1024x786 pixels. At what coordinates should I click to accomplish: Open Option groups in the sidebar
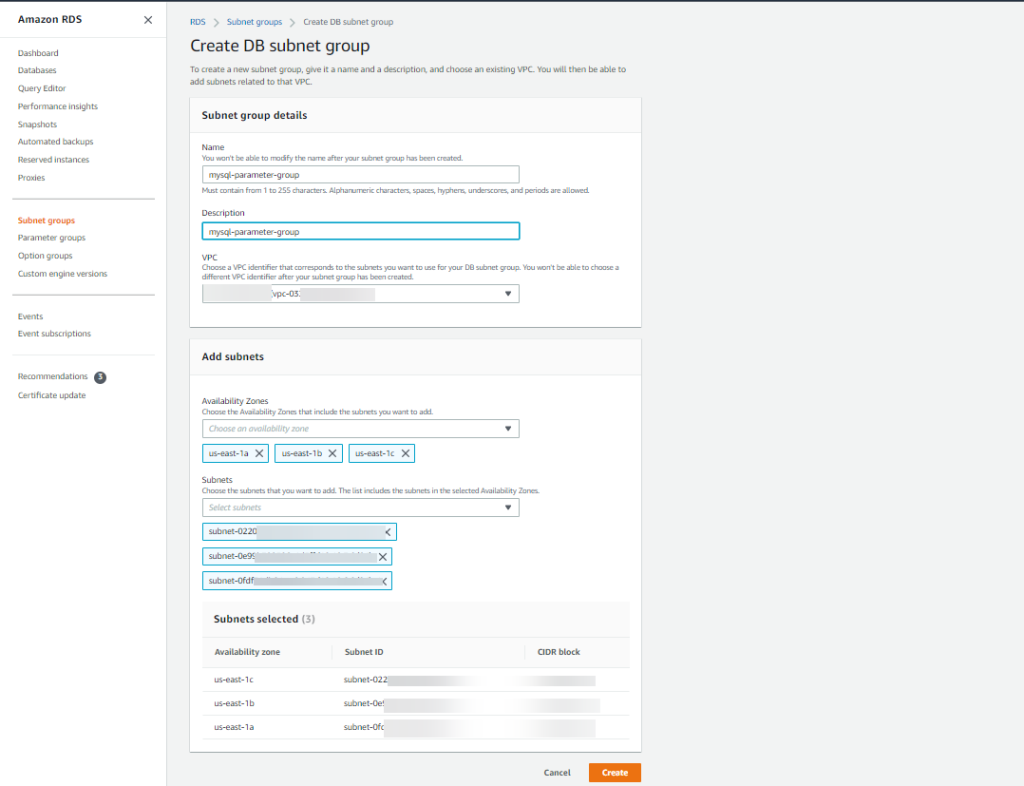[x=45, y=256]
